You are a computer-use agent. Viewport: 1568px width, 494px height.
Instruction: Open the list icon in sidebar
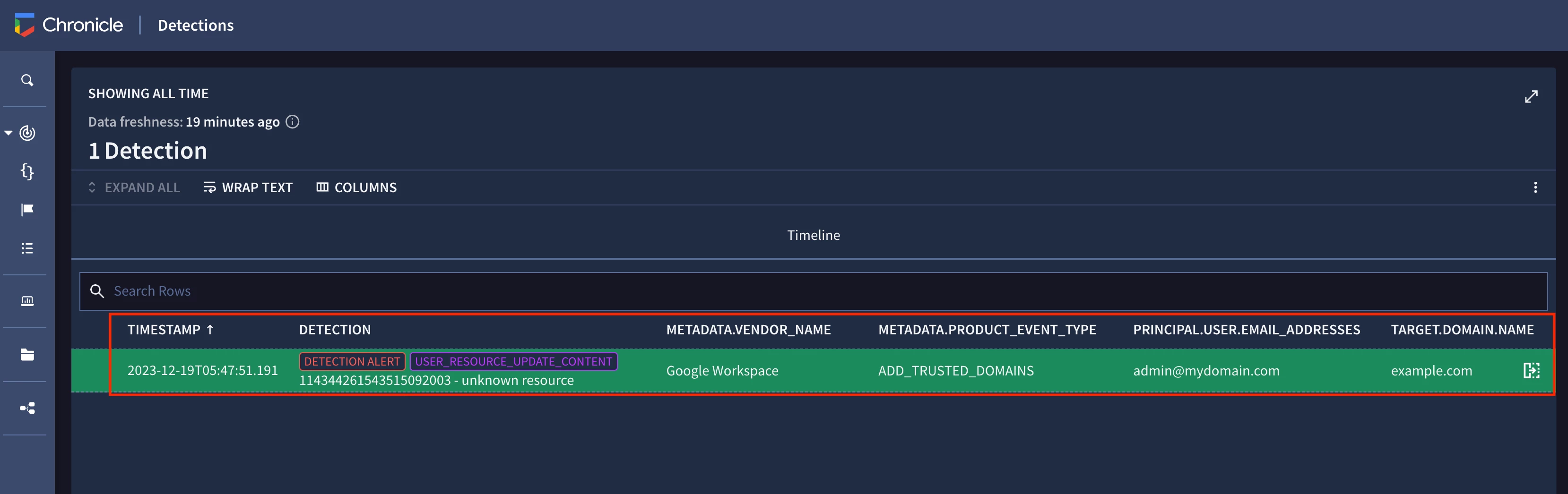coord(27,248)
